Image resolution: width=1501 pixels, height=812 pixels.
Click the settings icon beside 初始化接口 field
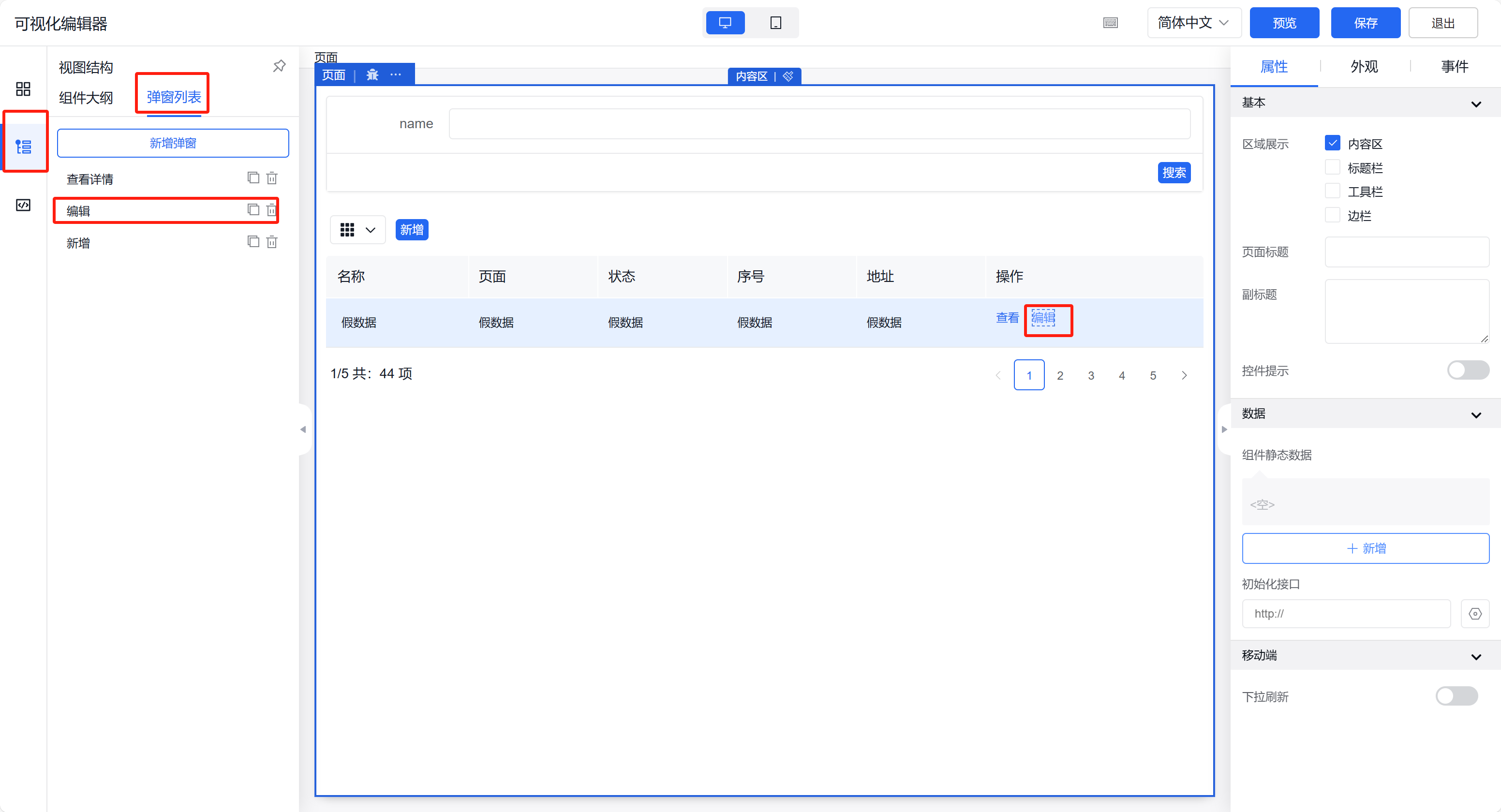click(1475, 614)
